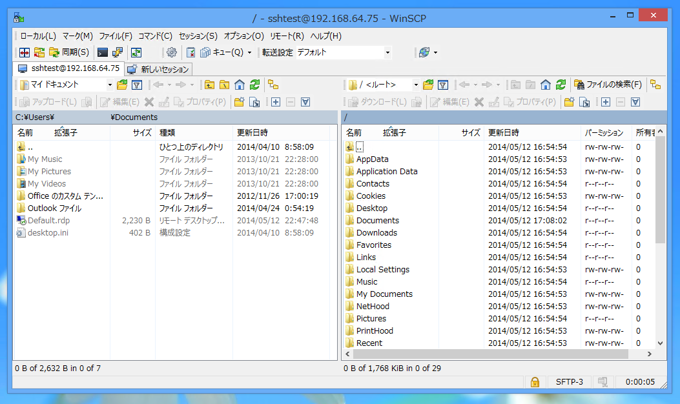Open マーク(M) menu
680x404 pixels.
[78, 36]
